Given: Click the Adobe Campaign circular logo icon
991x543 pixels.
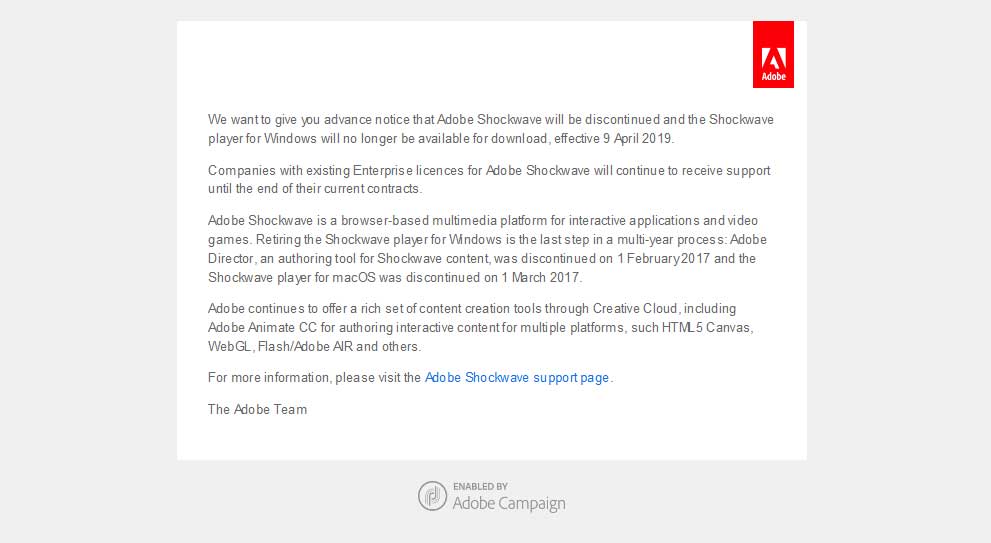Looking at the screenshot, I should click(x=432, y=495).
